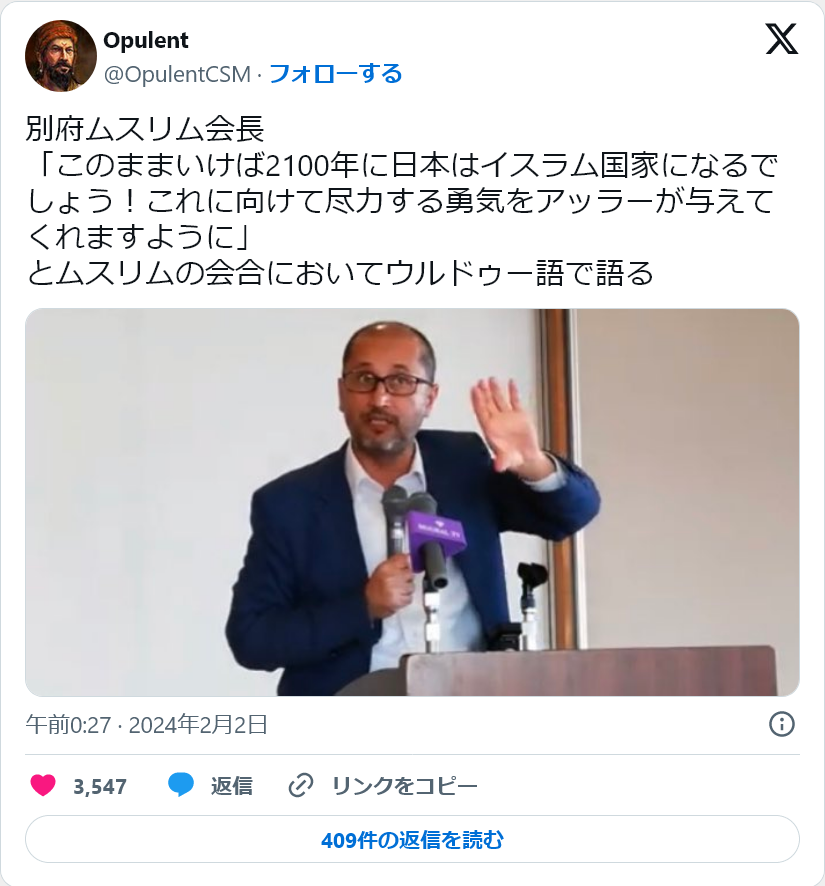Click the chain link copy icon
The image size is (825, 886).
pyautogui.click(x=301, y=785)
